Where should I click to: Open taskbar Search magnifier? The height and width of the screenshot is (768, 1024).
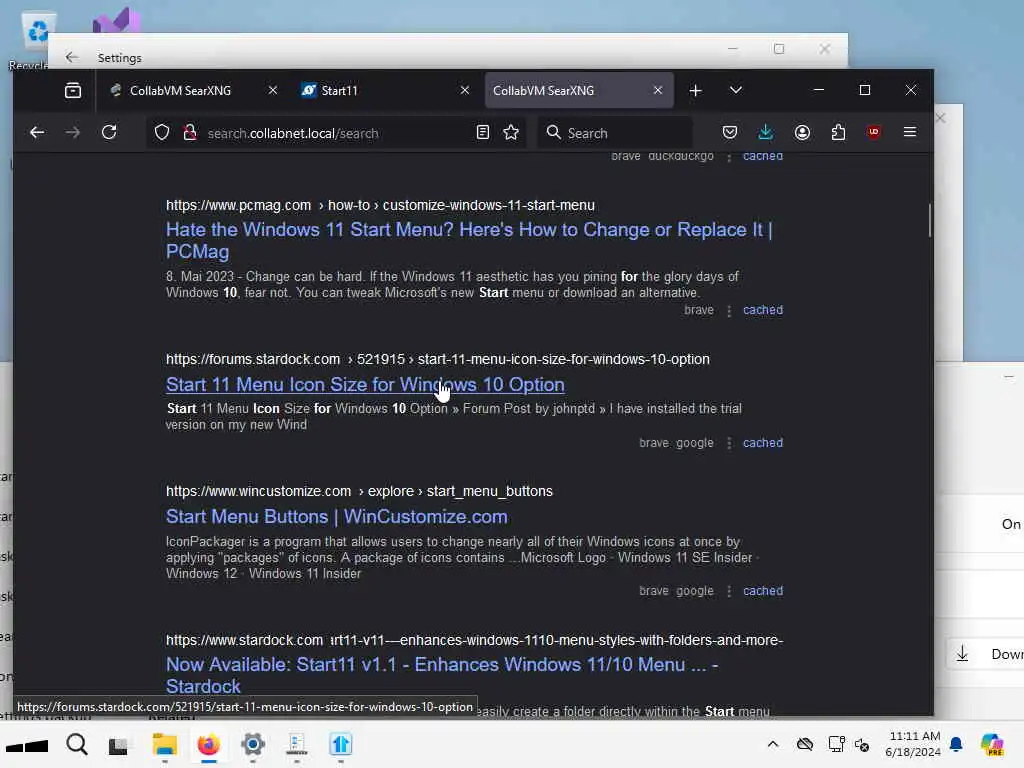[x=77, y=744]
